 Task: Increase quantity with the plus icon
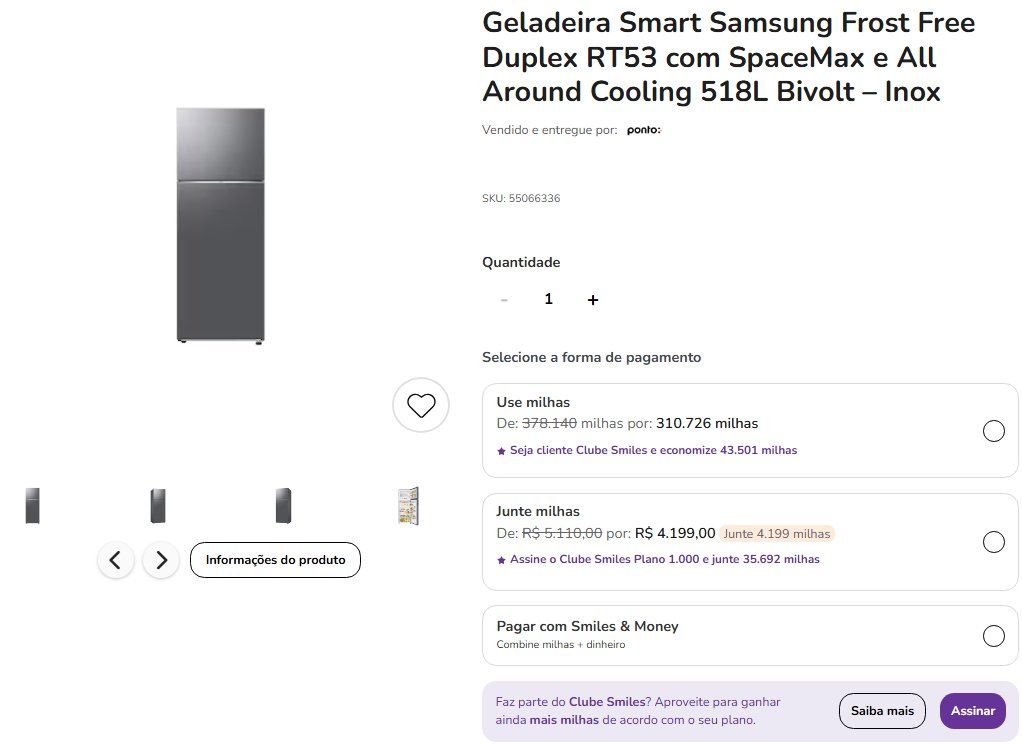pyautogui.click(x=593, y=300)
